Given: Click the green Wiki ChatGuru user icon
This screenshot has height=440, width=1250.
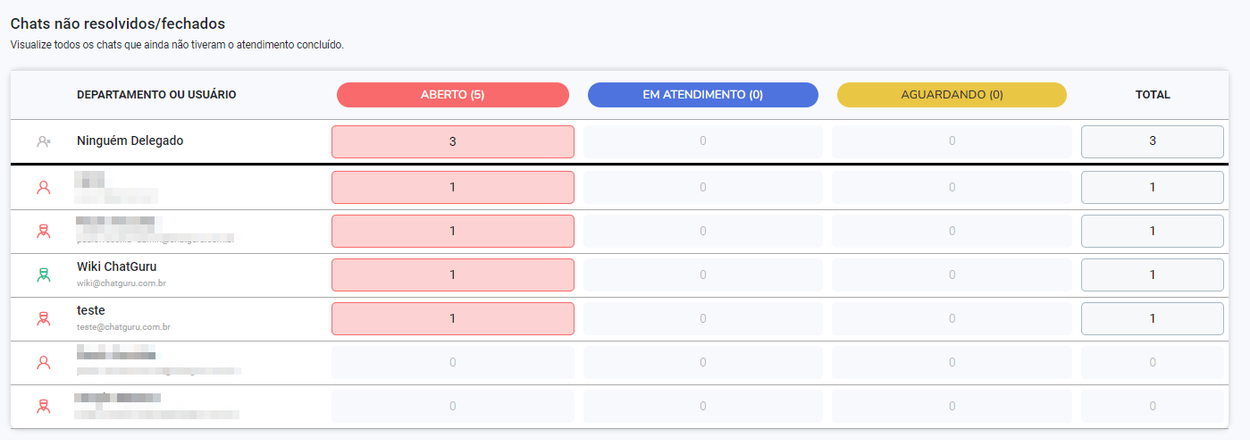Looking at the screenshot, I should click(x=43, y=275).
